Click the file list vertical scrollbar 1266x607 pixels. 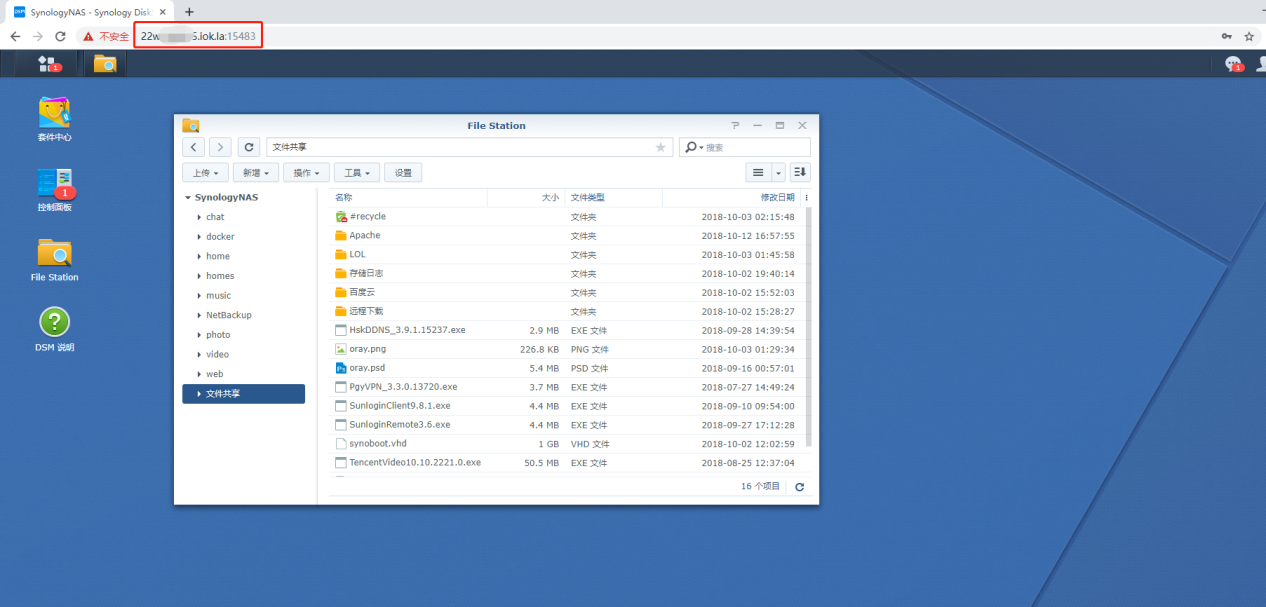(809, 328)
